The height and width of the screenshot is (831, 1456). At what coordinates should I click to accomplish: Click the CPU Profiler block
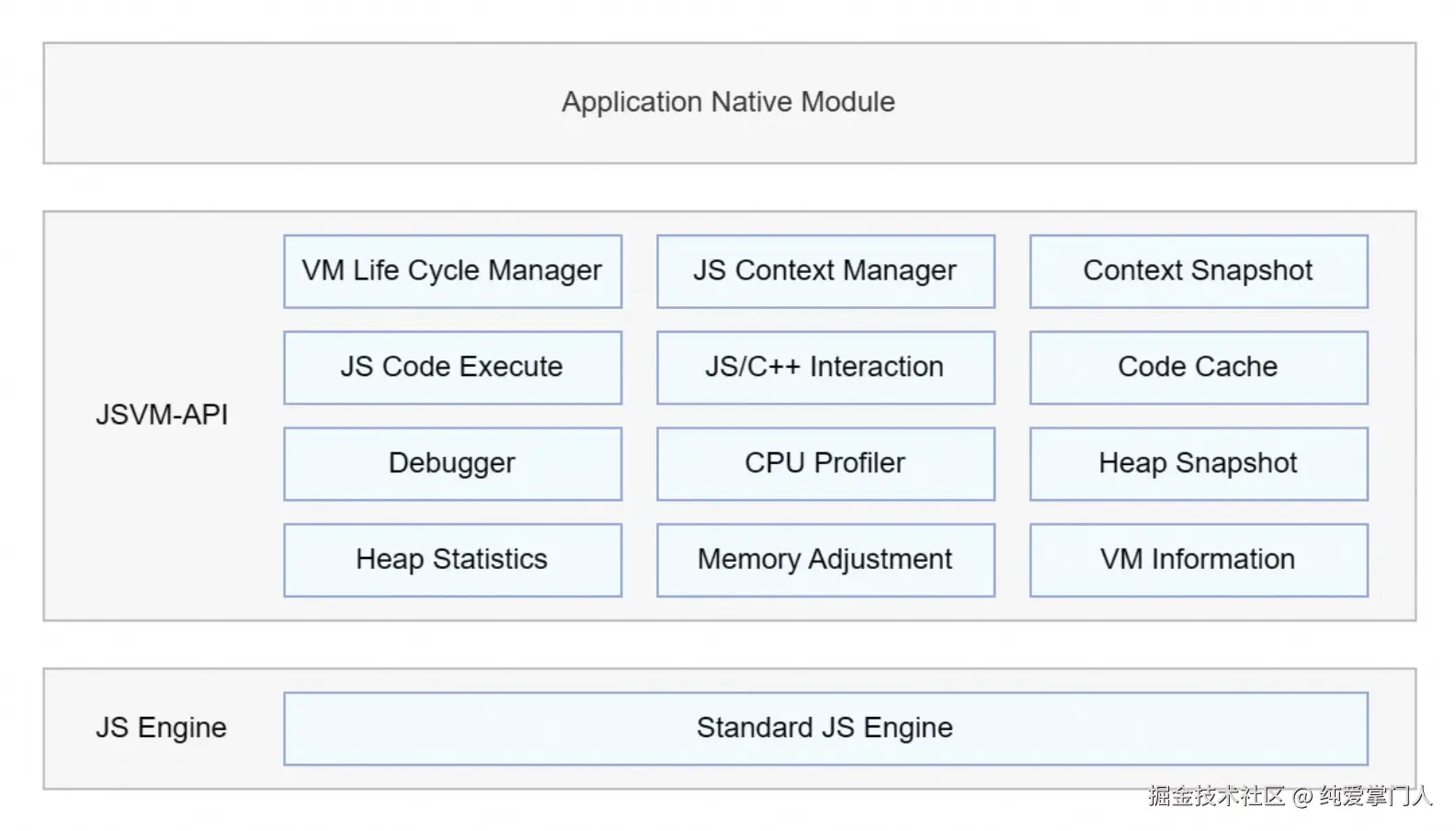(825, 463)
